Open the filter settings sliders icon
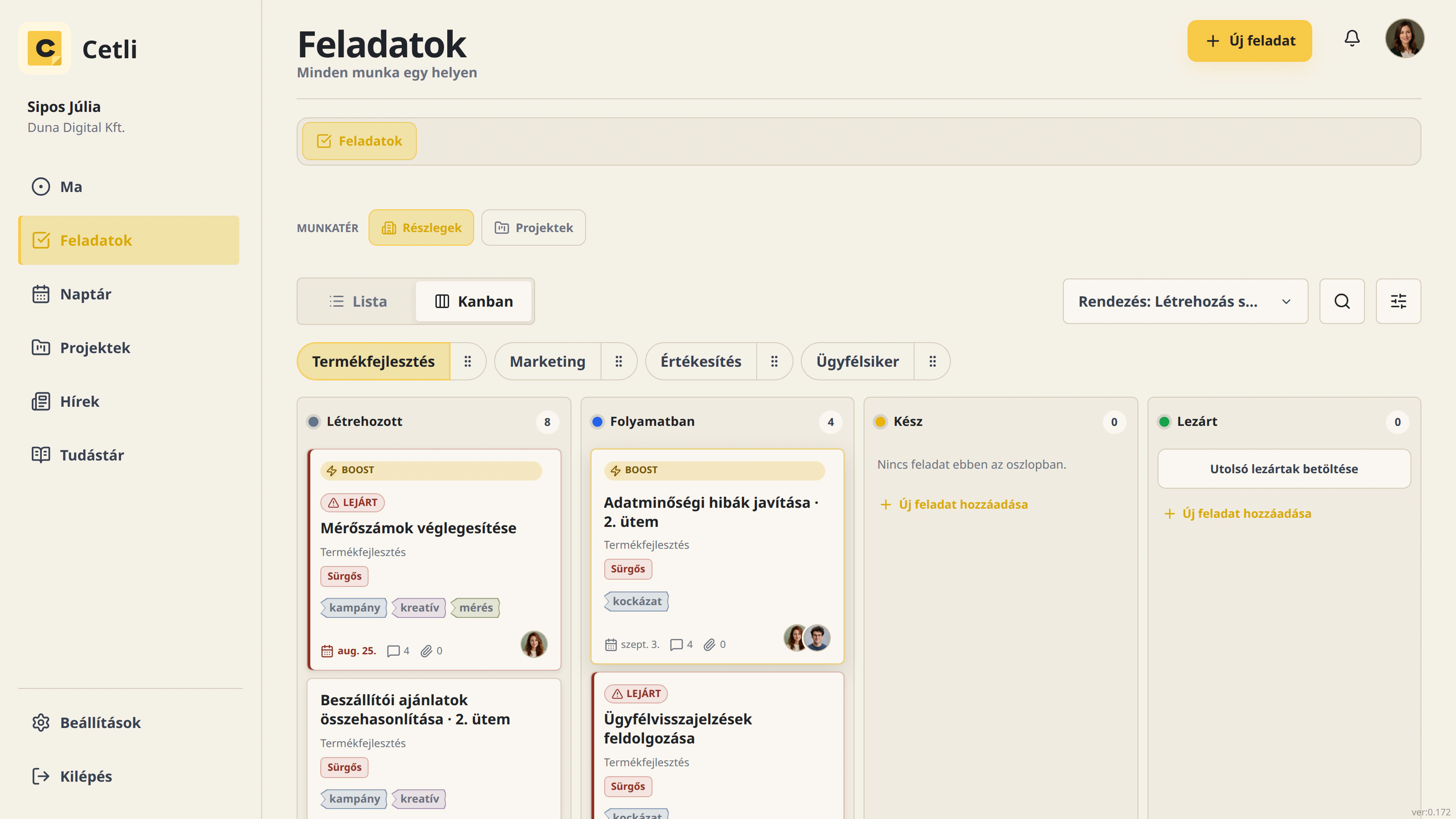Screen dimensions: 1456x819 (x=1398, y=301)
